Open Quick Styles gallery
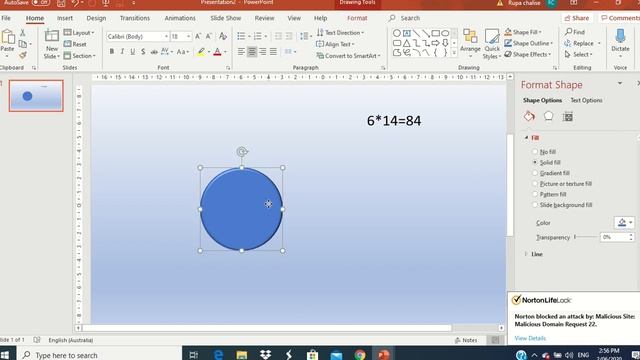Image resolution: width=640 pixels, height=360 pixels. point(492,43)
